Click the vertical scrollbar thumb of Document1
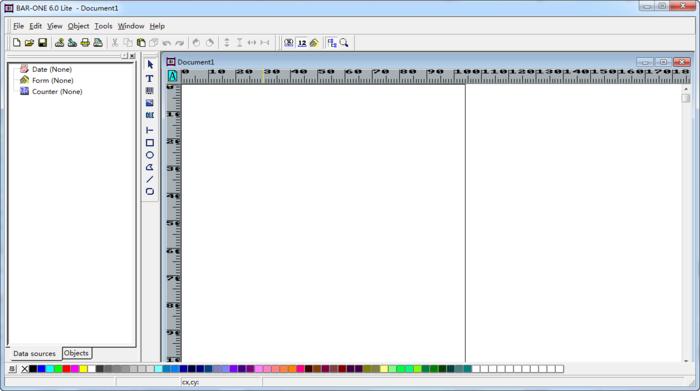Screen dimensions: 700x391 pyautogui.click(x=686, y=98)
